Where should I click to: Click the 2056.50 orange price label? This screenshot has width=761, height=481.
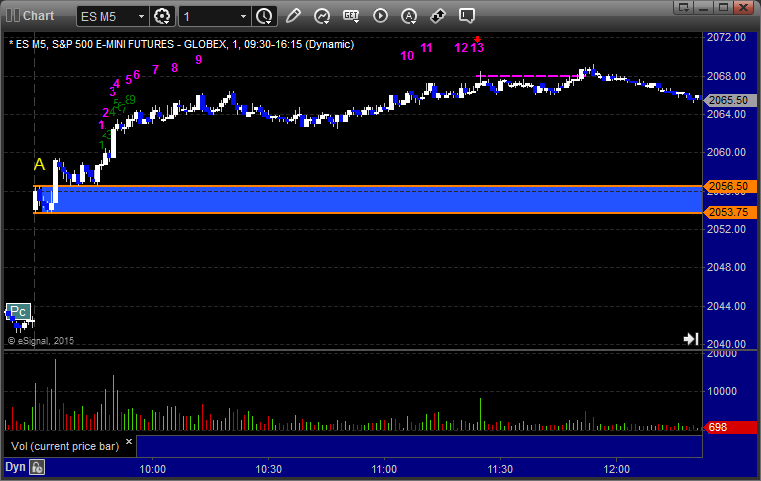tap(728, 186)
